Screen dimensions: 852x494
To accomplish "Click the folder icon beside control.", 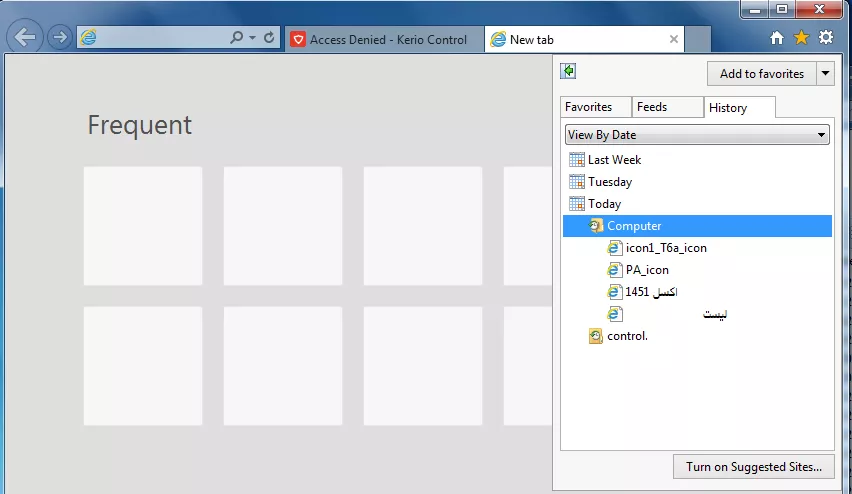I will point(596,336).
